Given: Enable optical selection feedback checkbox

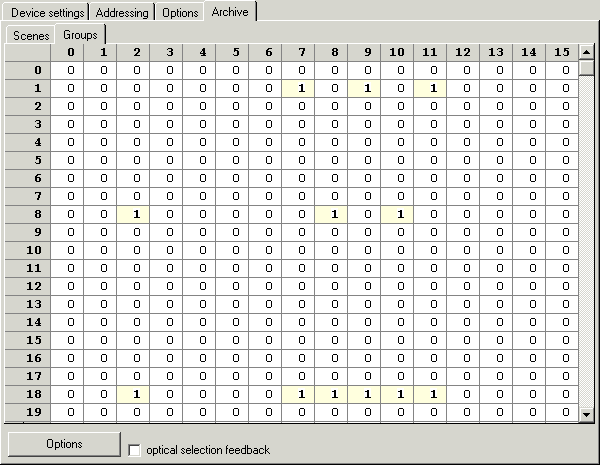Looking at the screenshot, I should pos(134,450).
